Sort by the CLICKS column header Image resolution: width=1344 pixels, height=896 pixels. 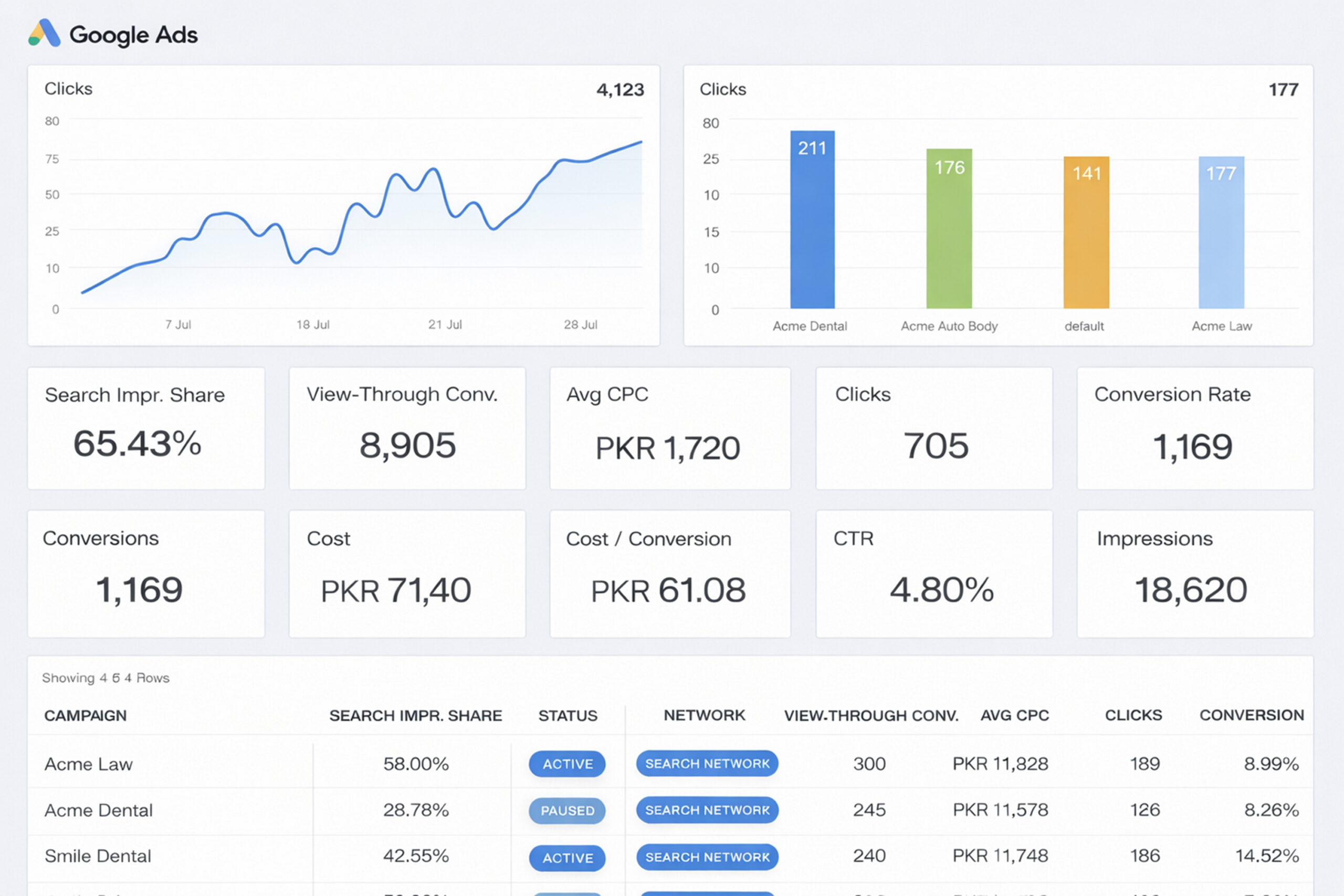1133,715
